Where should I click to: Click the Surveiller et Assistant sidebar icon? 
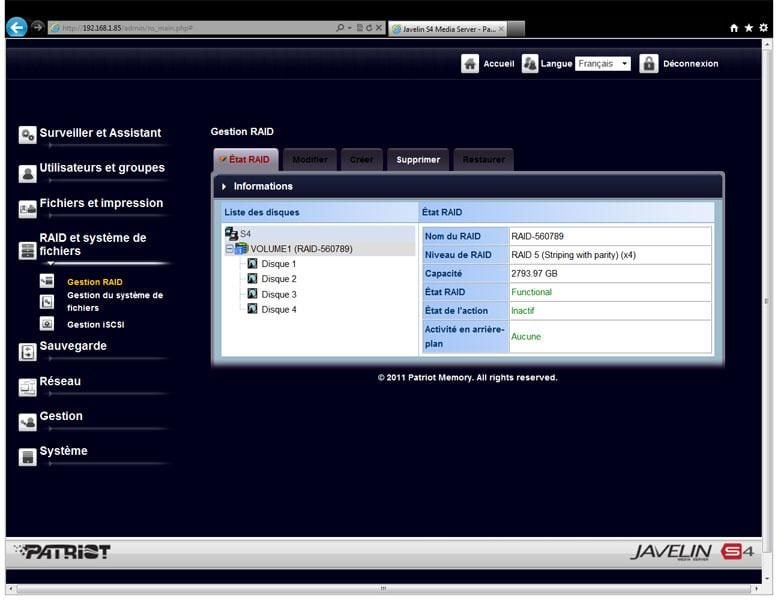(28, 135)
